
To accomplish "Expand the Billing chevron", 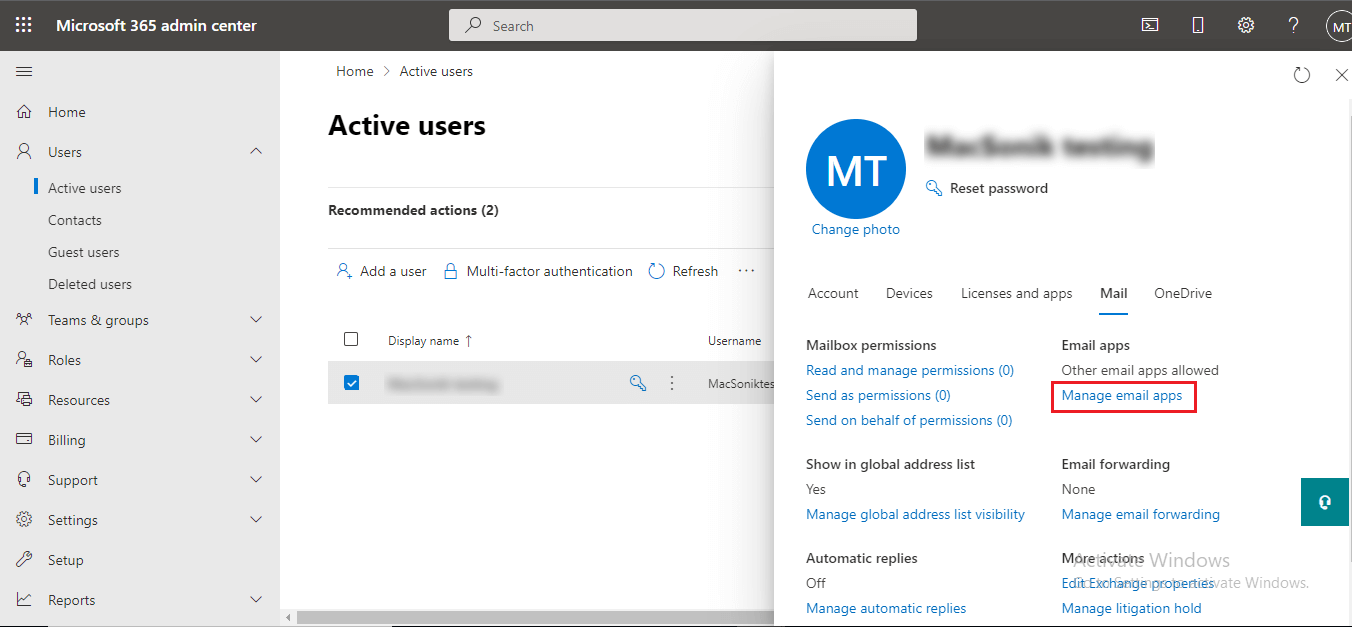I will point(256,439).
